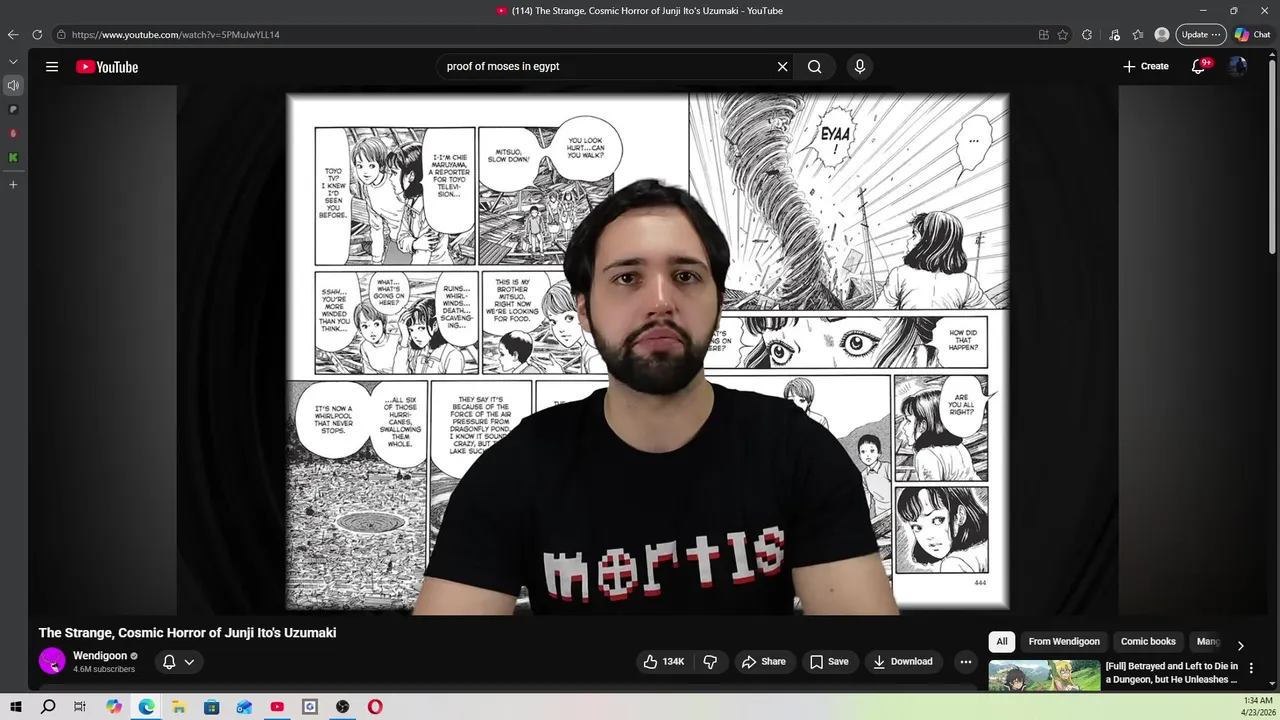This screenshot has height=720, width=1280.
Task: Dislike the video
Action: [x=710, y=662]
